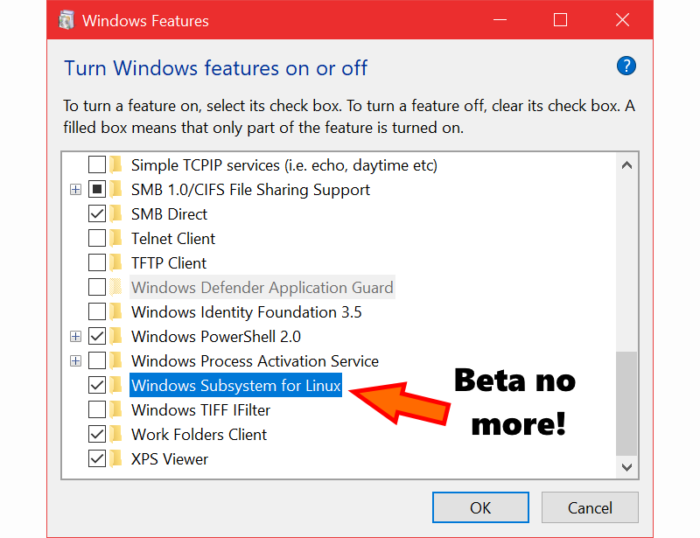Click Windows Defender Application Guard checkbox
Image resolution: width=700 pixels, height=538 pixels.
(97, 287)
